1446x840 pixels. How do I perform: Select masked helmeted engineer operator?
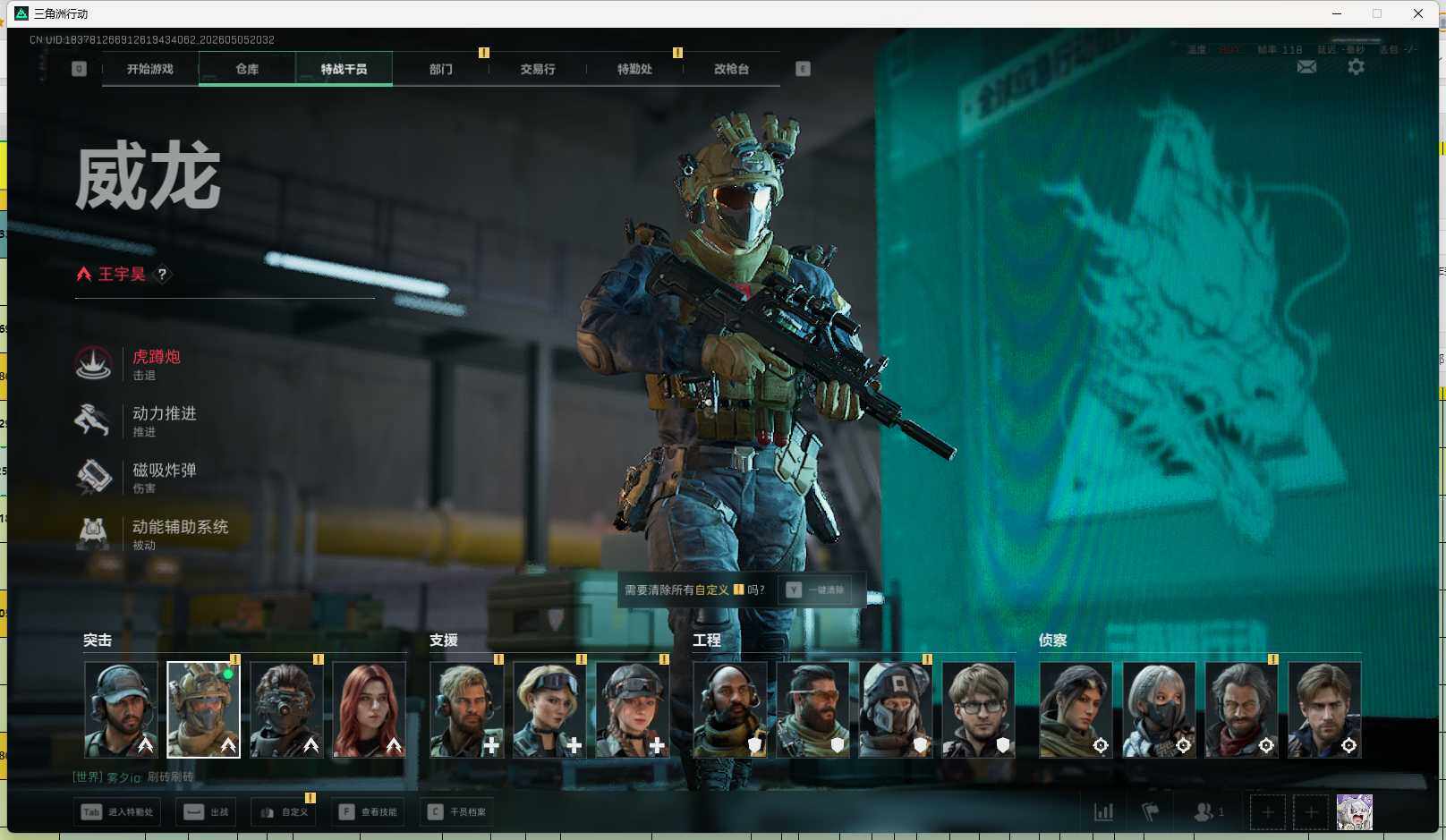point(896,709)
